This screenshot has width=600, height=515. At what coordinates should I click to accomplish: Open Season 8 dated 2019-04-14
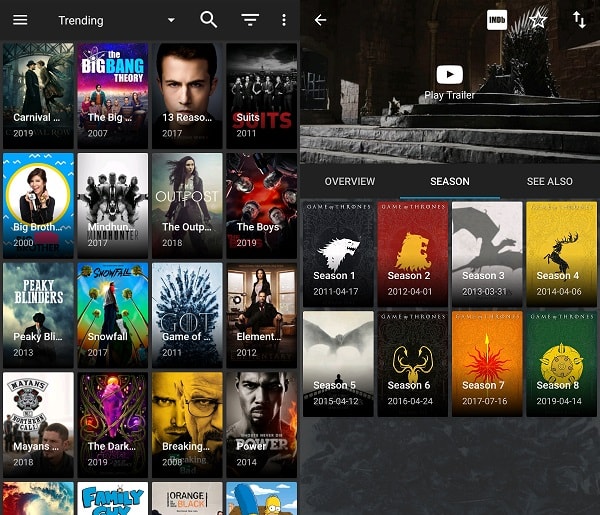point(561,364)
